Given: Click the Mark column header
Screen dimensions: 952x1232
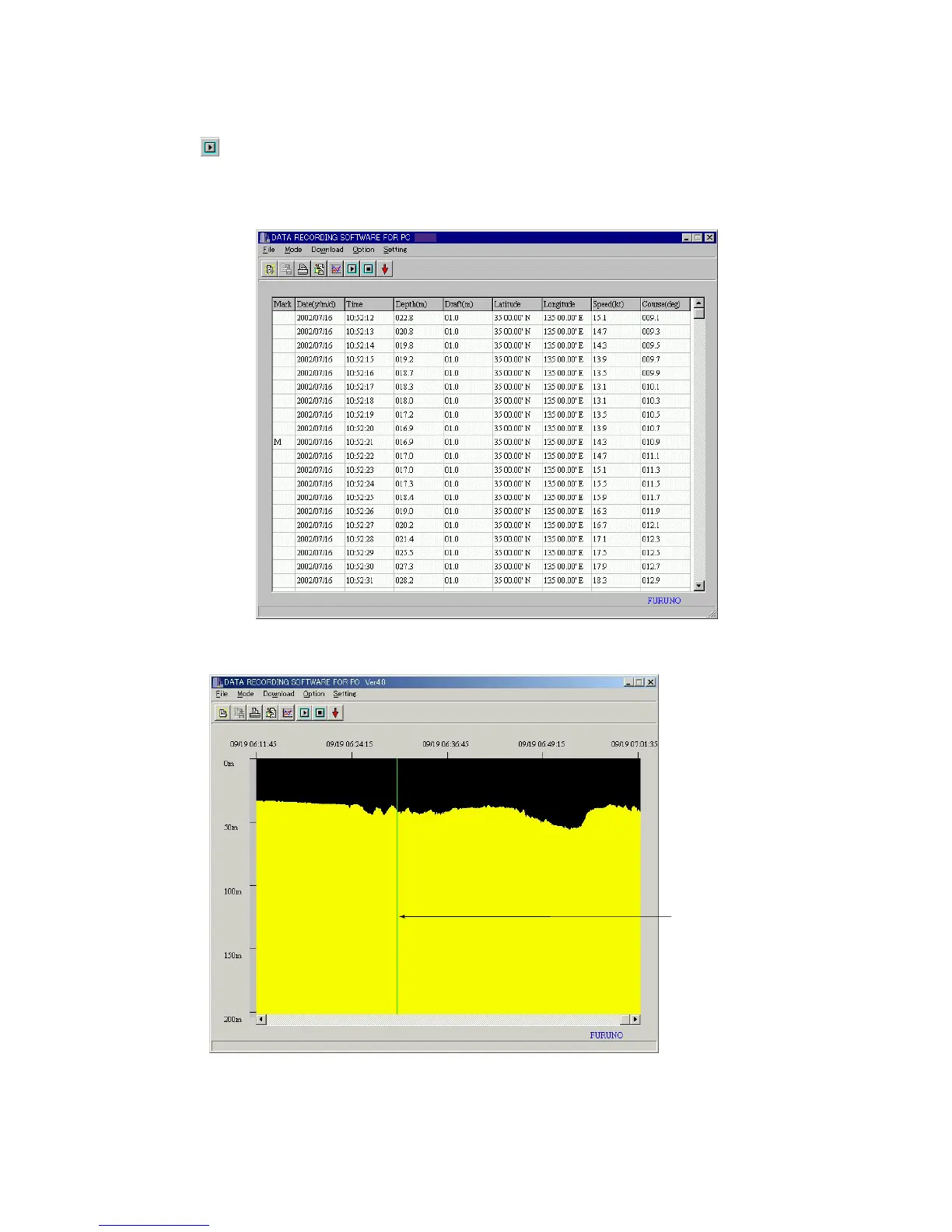Looking at the screenshot, I should point(283,304).
